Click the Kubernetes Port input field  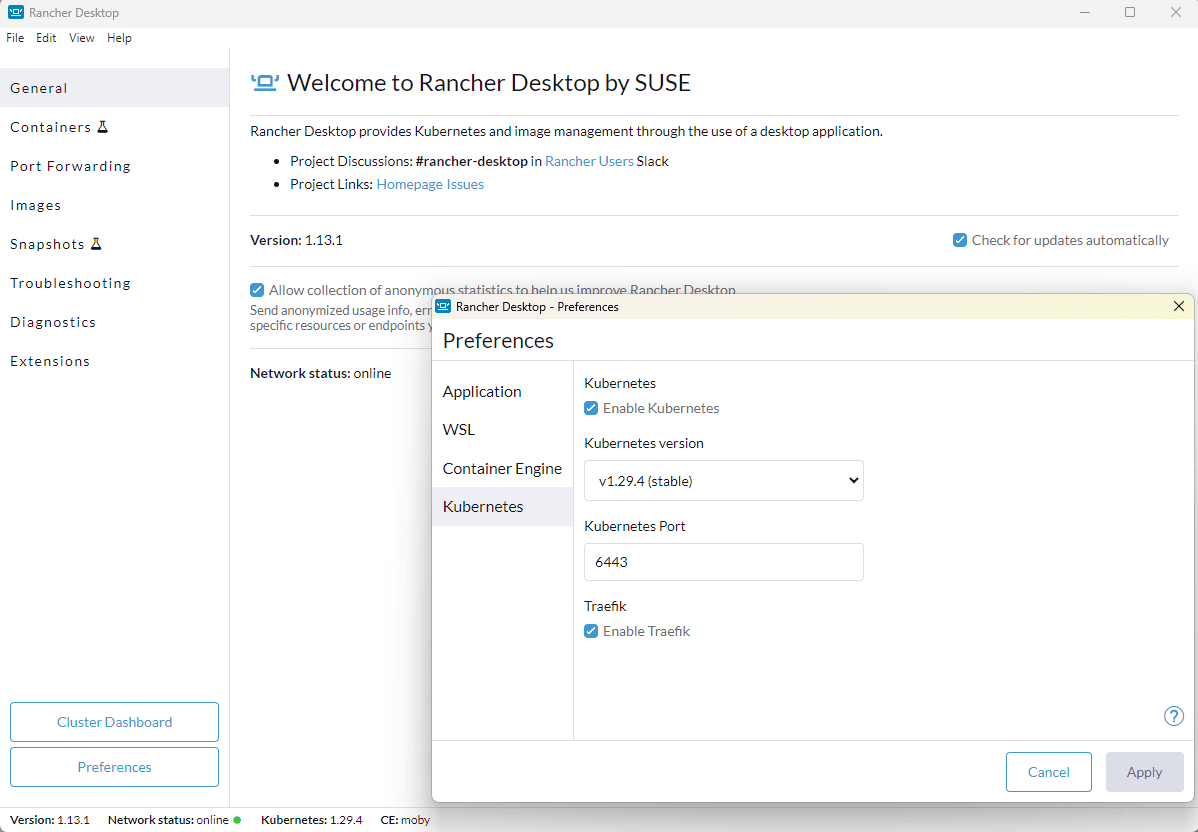coord(724,562)
